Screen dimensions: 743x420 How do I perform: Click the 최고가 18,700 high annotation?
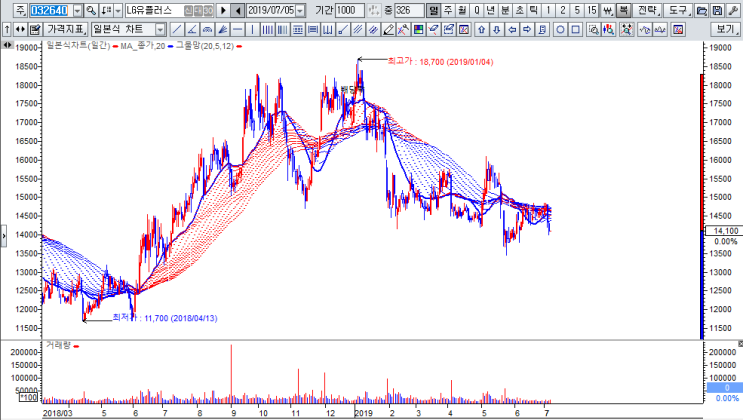click(440, 62)
